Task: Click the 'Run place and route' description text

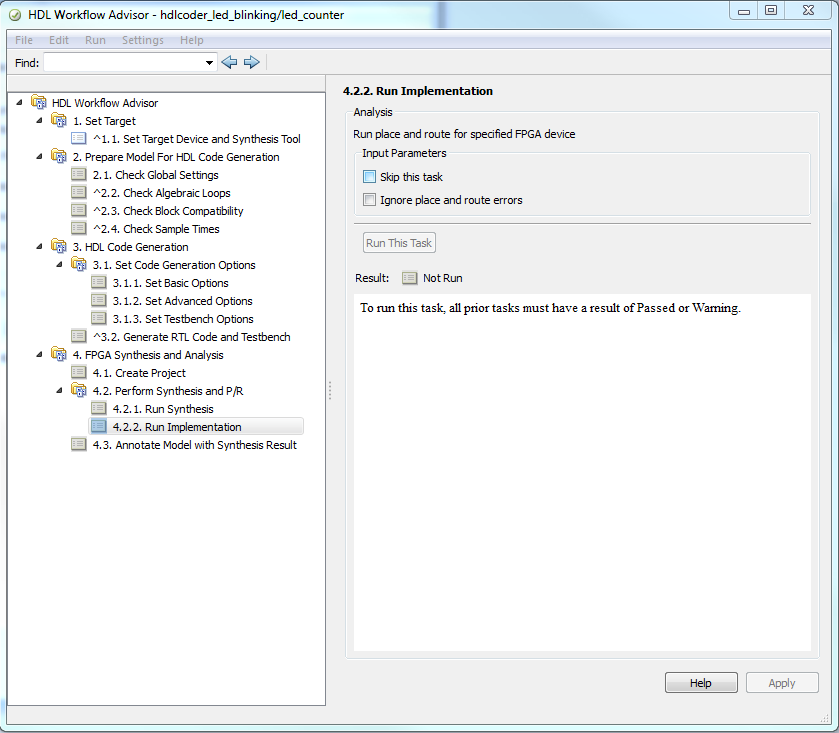Action: [464, 134]
